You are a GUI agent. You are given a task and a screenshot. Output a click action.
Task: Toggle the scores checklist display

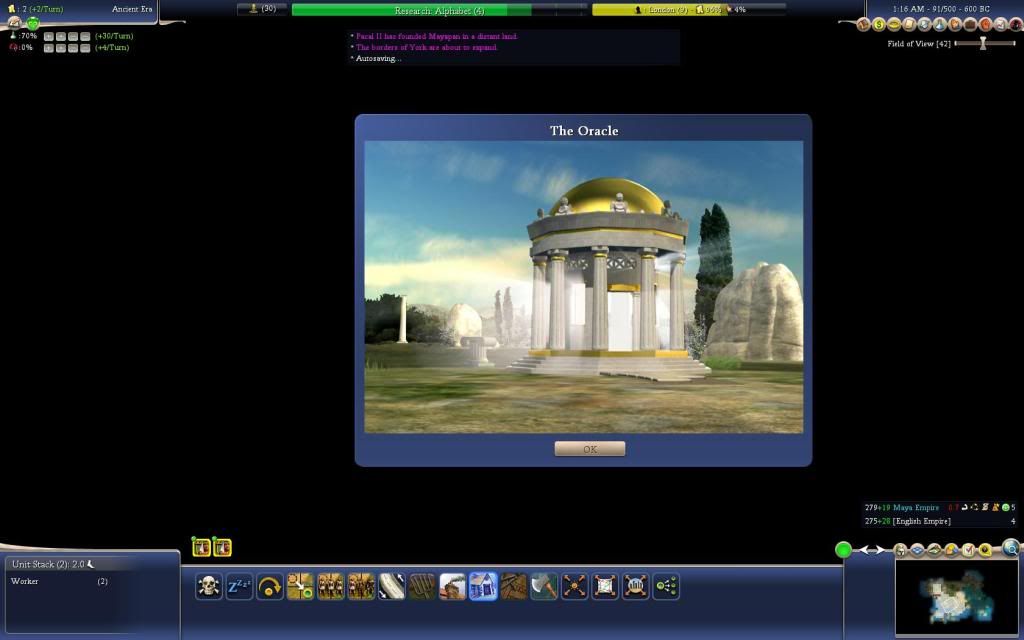coord(968,551)
